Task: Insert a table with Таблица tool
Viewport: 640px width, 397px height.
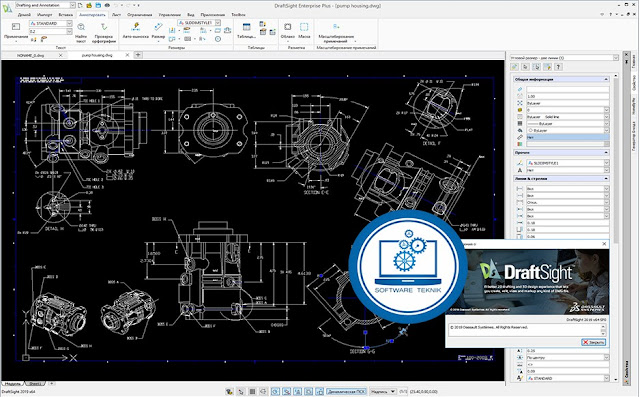Action: [x=246, y=31]
